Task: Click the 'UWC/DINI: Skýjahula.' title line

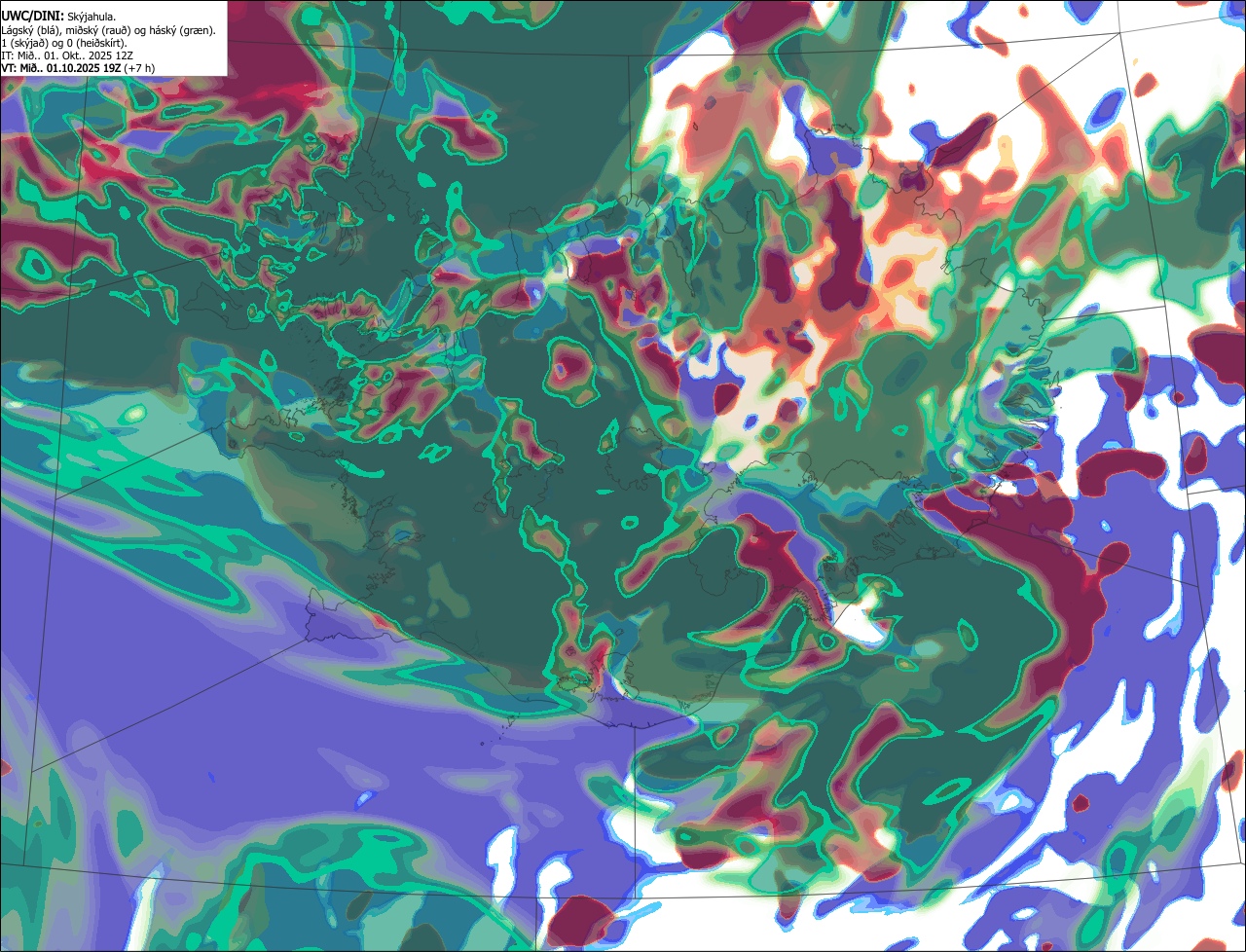Action: pos(58,17)
